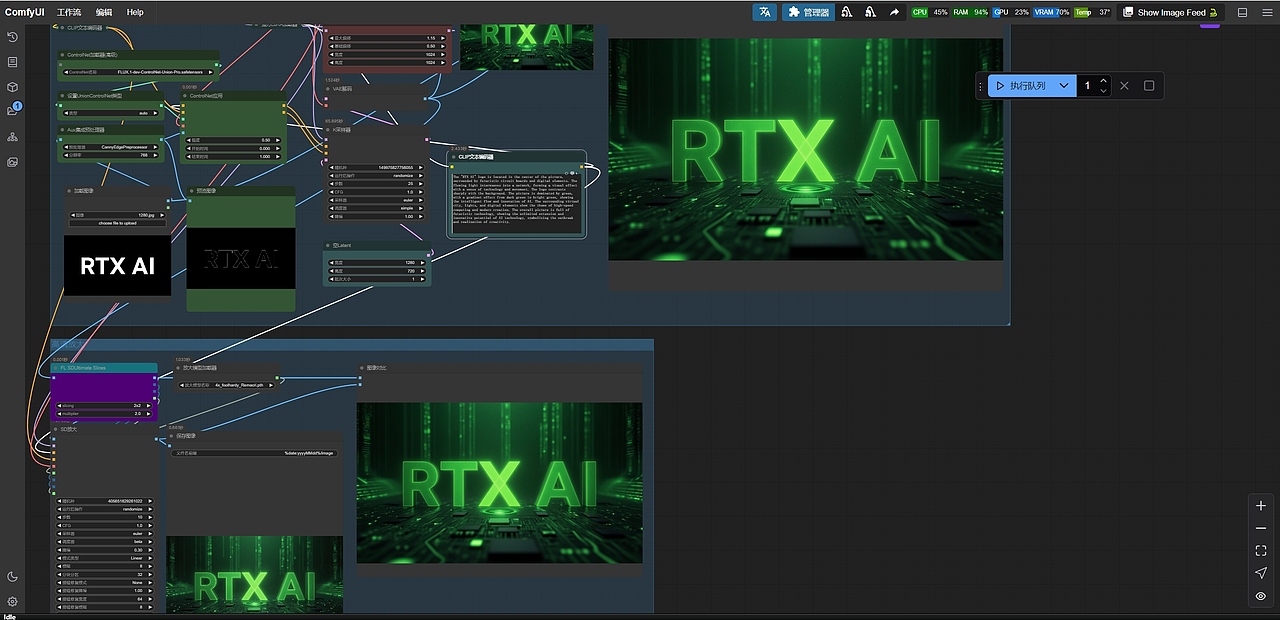Click the VRAM usage monitor
The image size is (1280, 620).
click(1052, 12)
